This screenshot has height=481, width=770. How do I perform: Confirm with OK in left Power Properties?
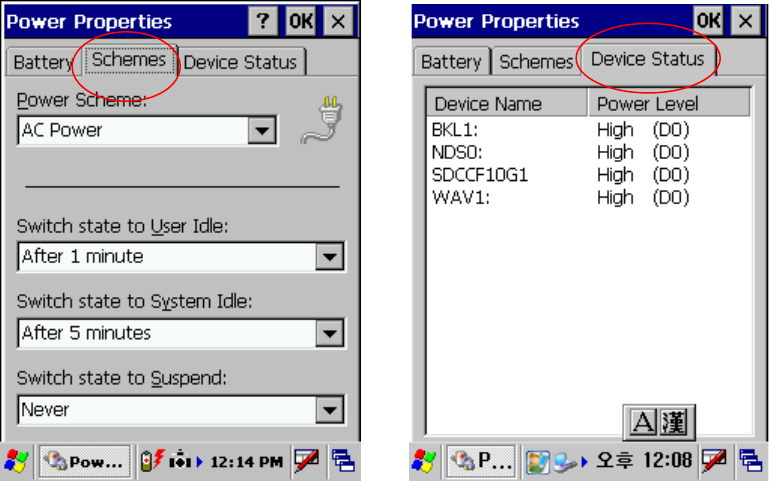[x=301, y=21]
